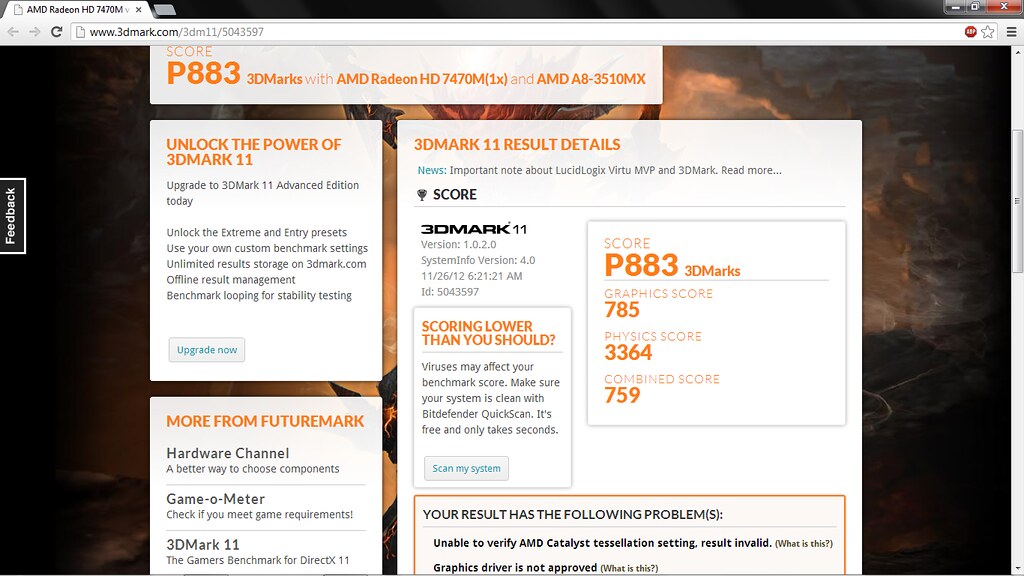Select the Combined Score value 759

(x=622, y=395)
